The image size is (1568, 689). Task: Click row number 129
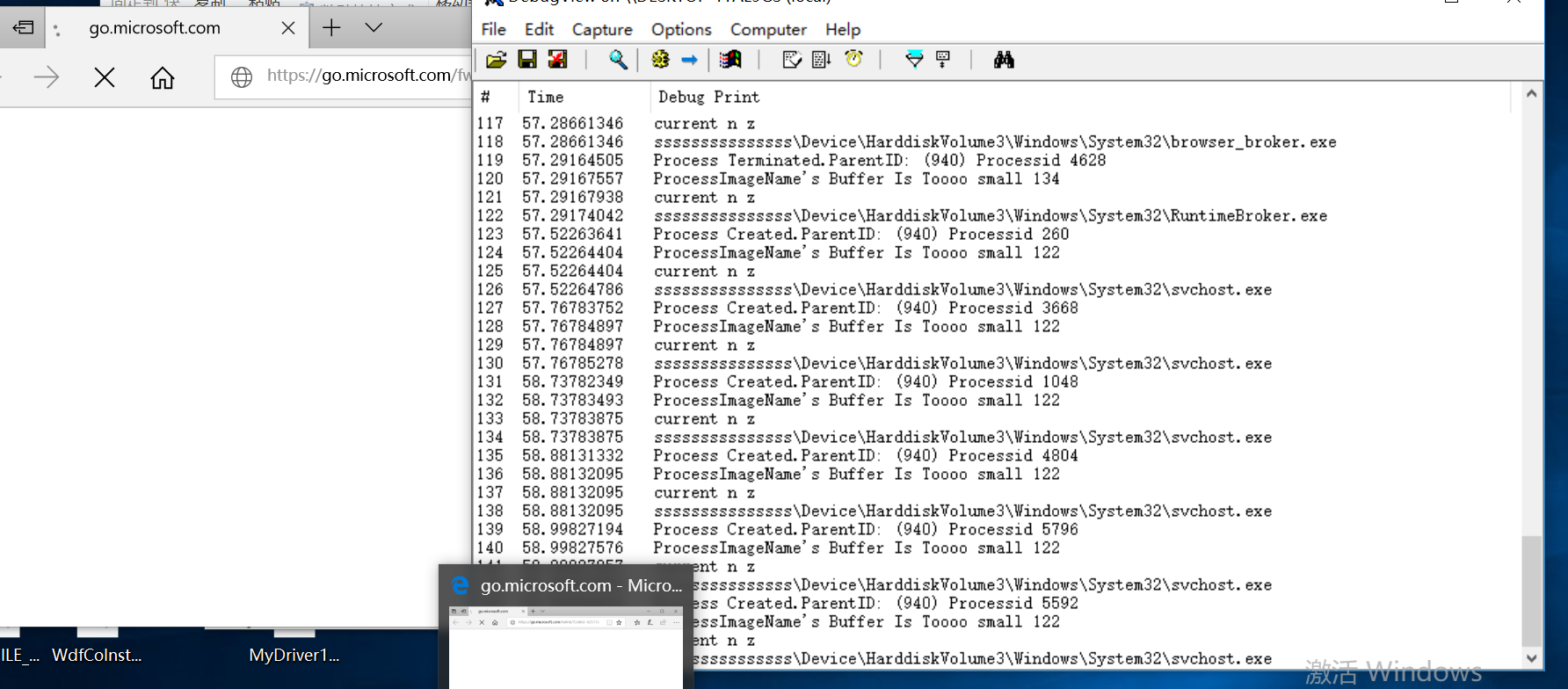tap(490, 345)
